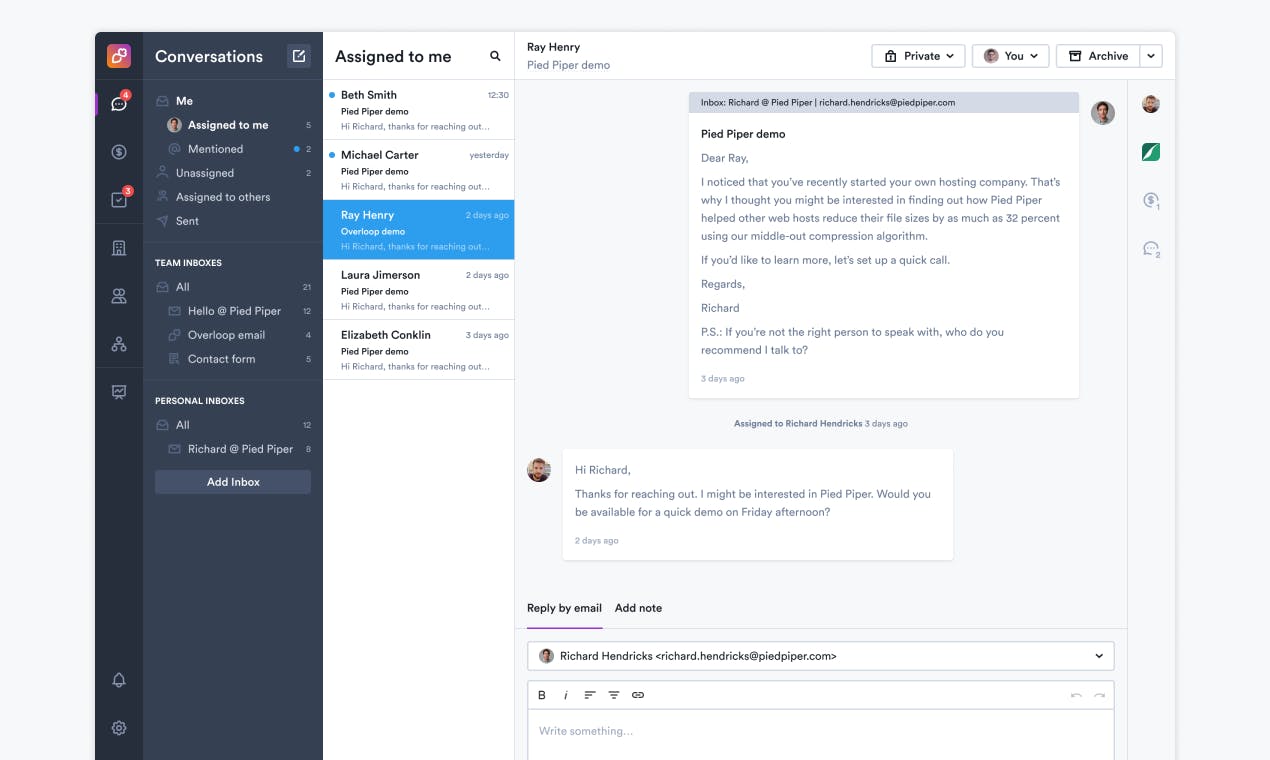Open the settings gear icon
The image size is (1270, 760).
(119, 728)
